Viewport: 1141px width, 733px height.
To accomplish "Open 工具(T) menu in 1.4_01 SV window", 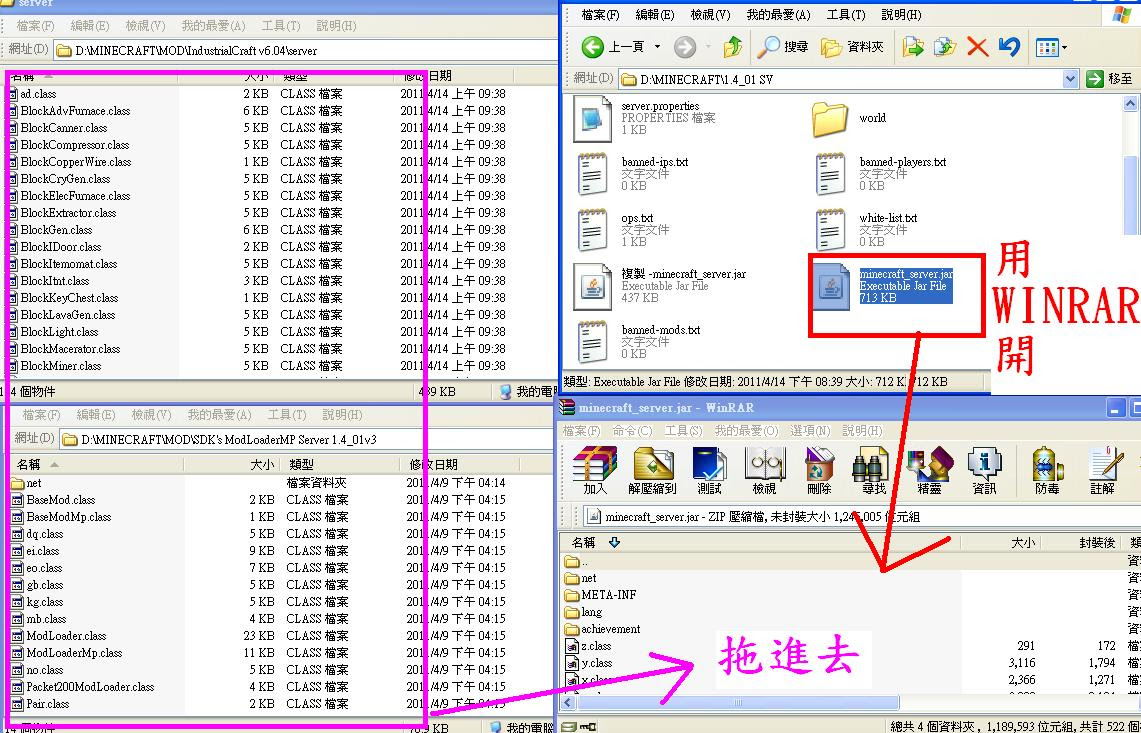I will pyautogui.click(x=846, y=15).
